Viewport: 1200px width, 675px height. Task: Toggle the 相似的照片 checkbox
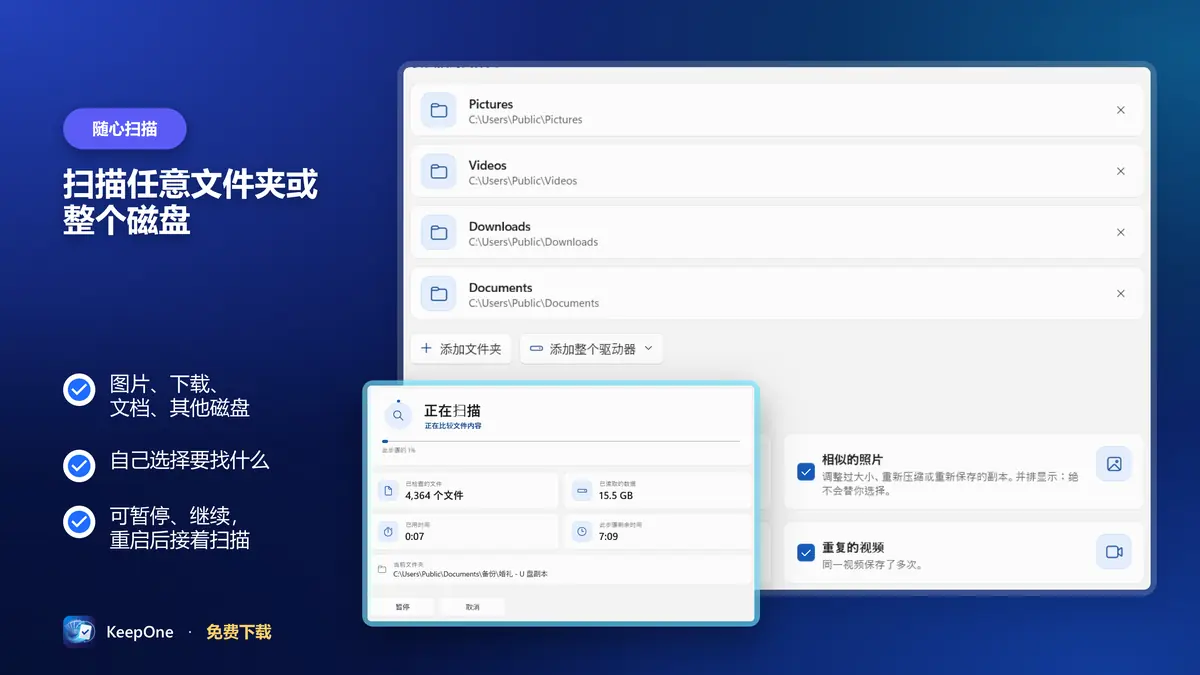coord(806,472)
